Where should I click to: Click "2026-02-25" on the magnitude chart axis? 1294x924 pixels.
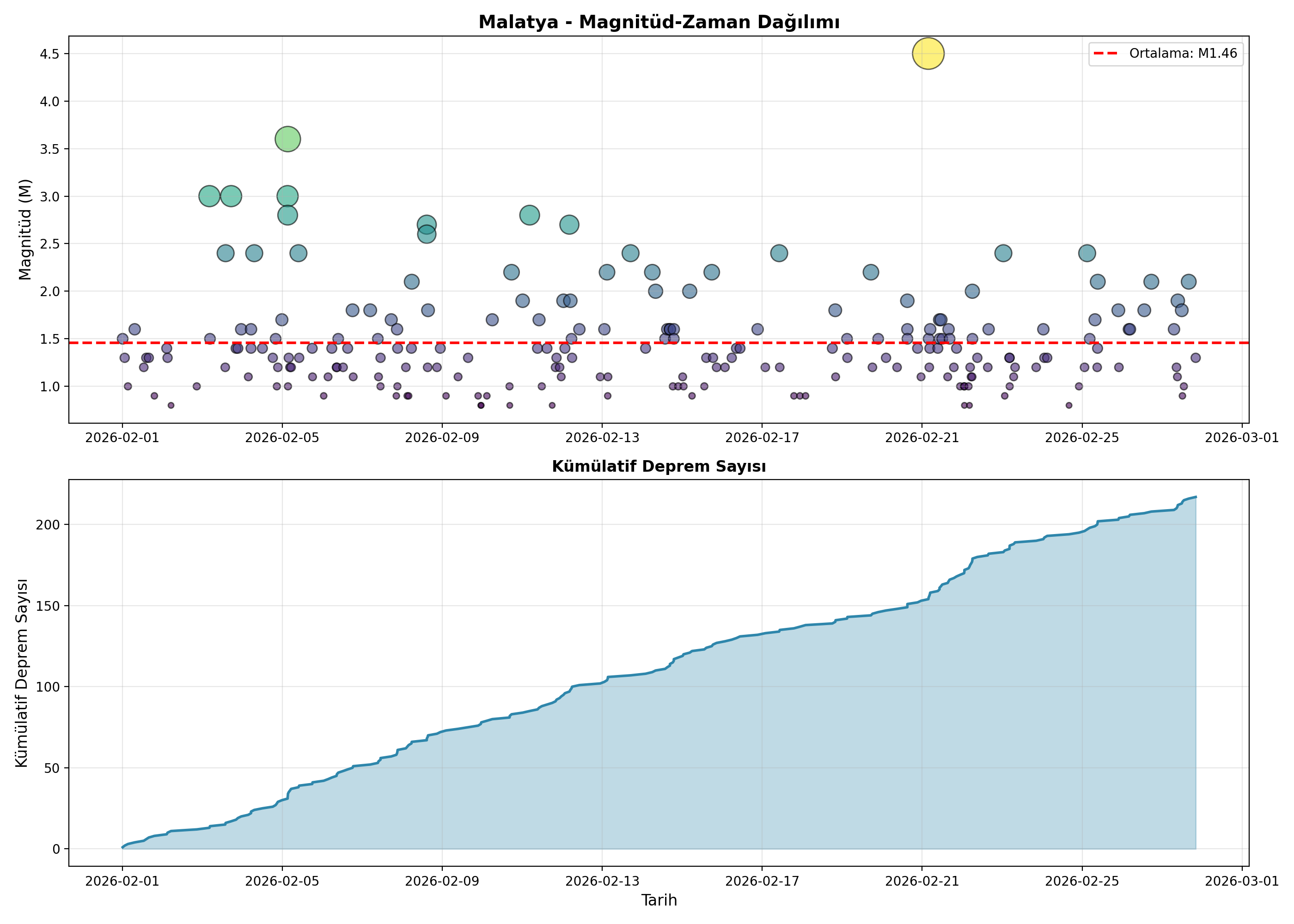1082,438
